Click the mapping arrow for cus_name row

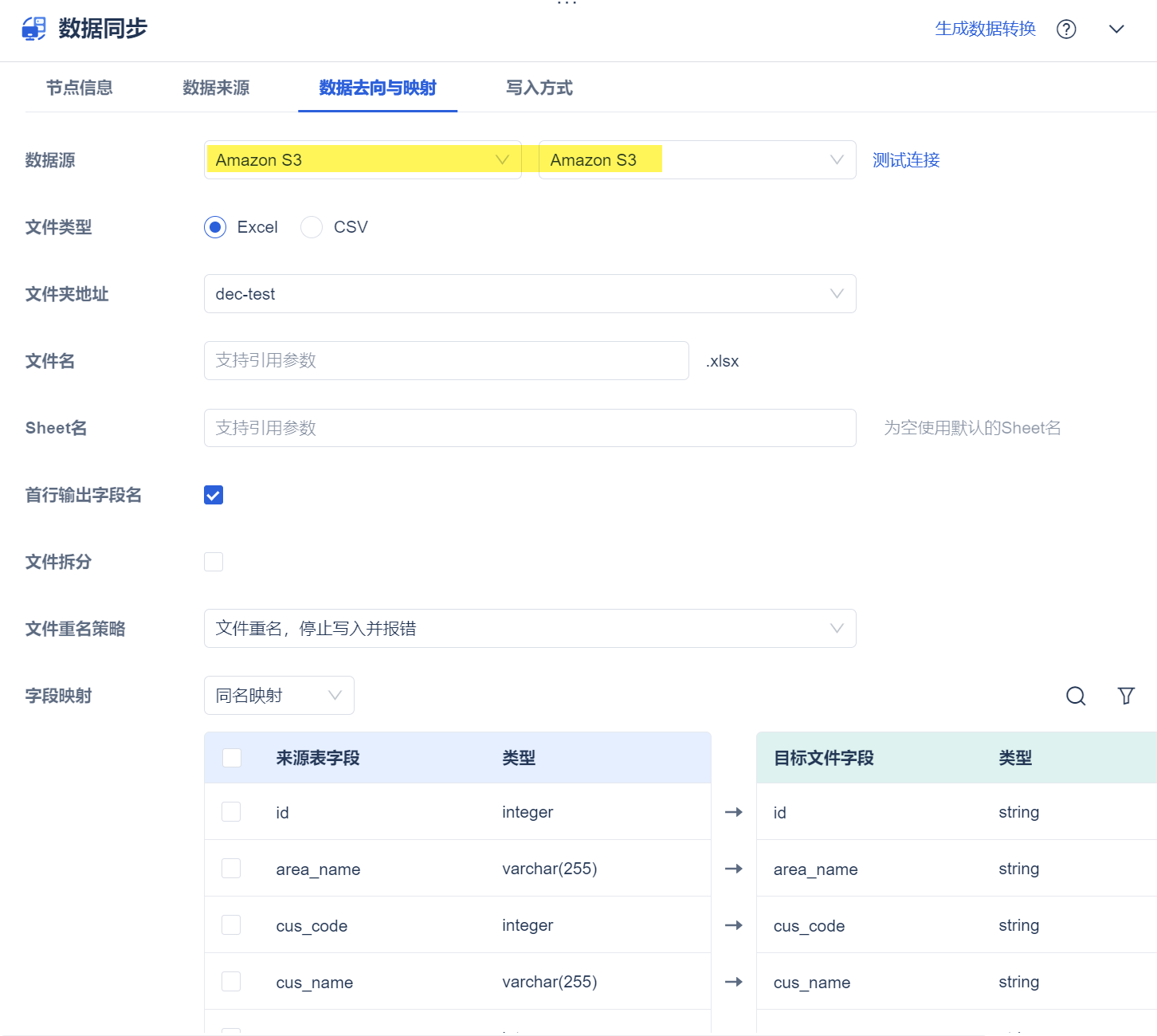click(734, 982)
